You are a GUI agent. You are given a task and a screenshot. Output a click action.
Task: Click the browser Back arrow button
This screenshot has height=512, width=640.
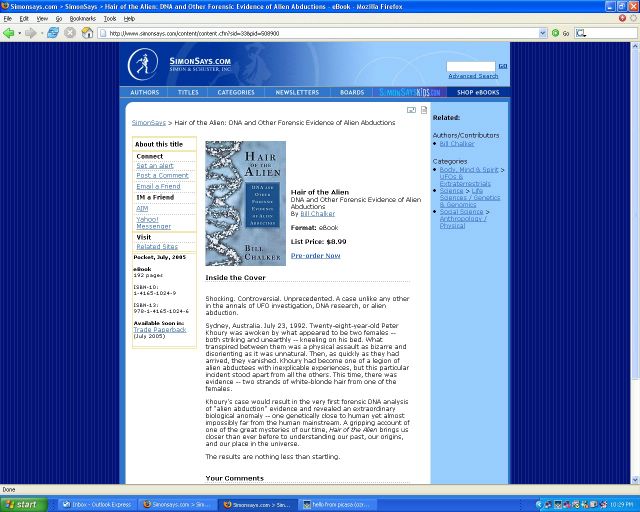(9, 33)
